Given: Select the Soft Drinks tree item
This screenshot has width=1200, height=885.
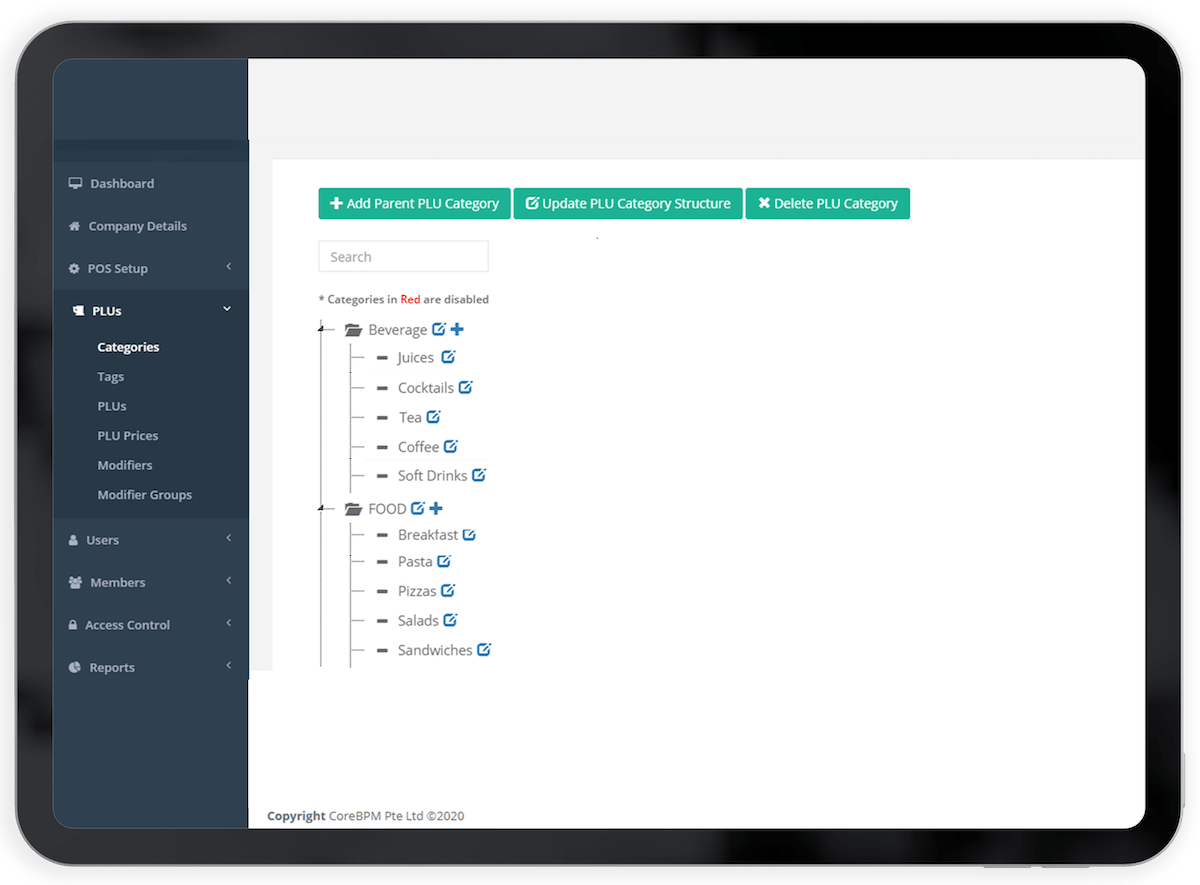Looking at the screenshot, I should click(x=433, y=476).
